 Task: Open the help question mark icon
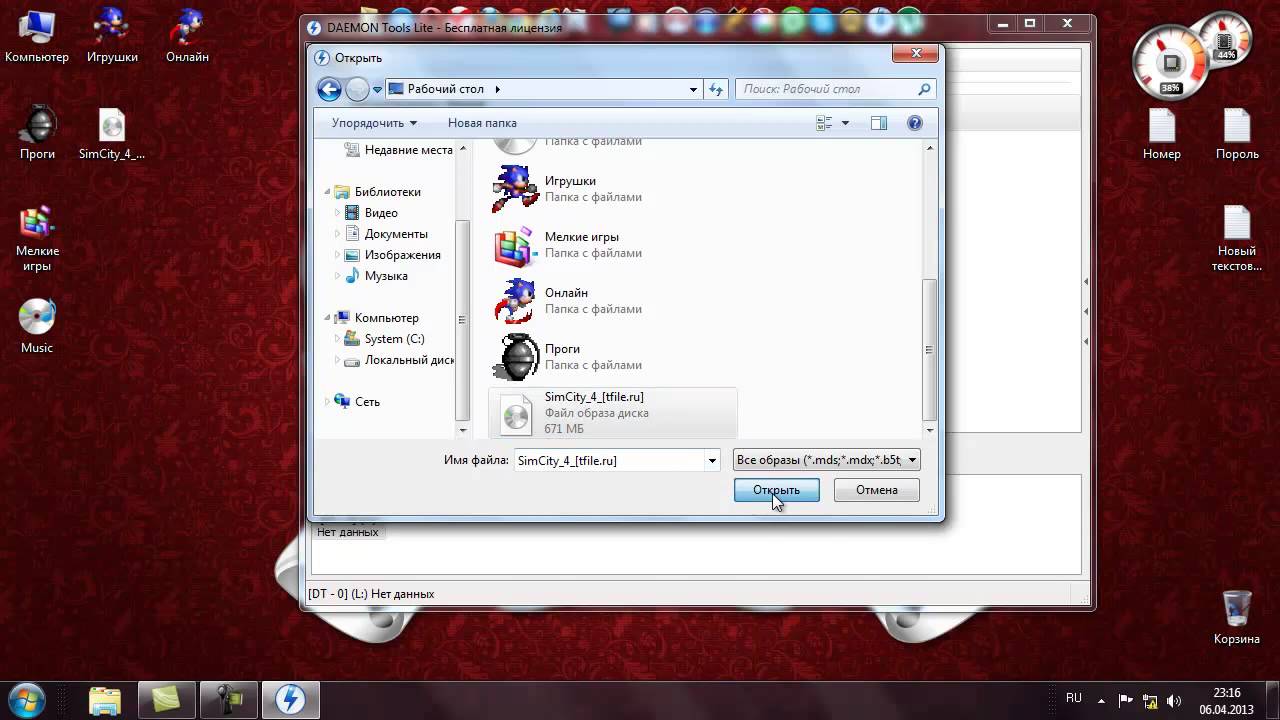(914, 123)
